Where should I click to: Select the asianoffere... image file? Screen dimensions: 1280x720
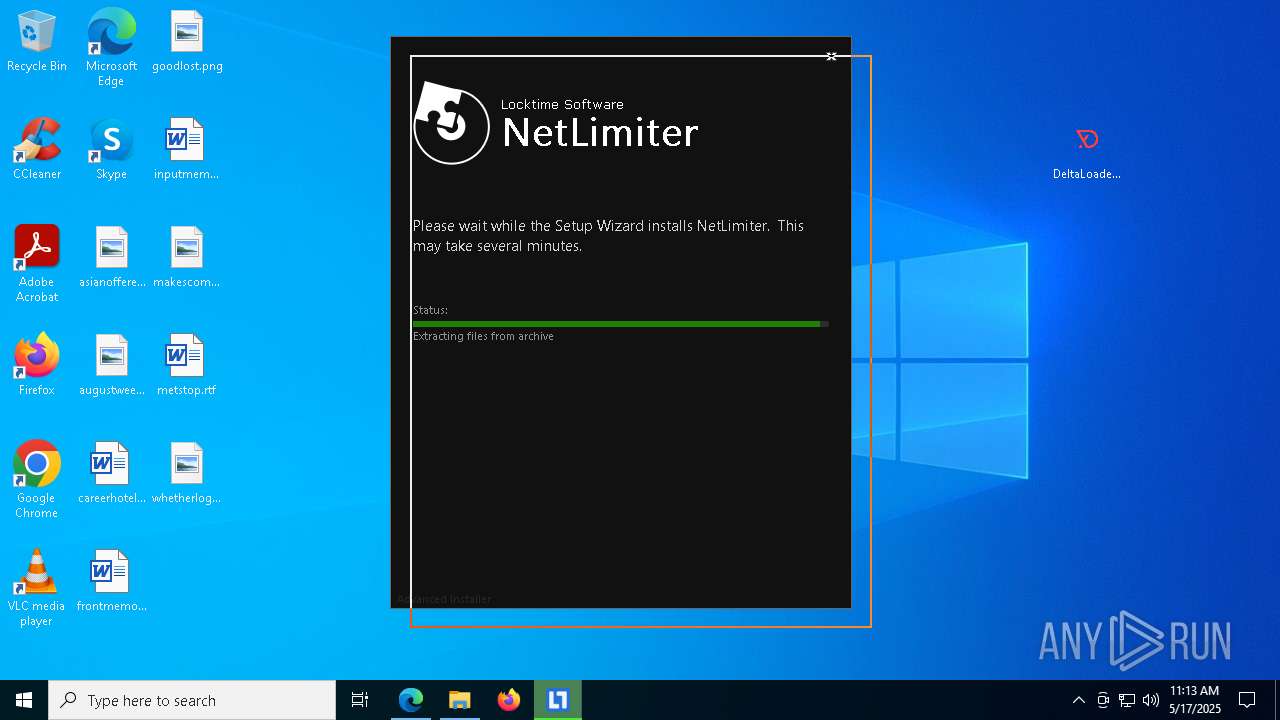point(112,258)
